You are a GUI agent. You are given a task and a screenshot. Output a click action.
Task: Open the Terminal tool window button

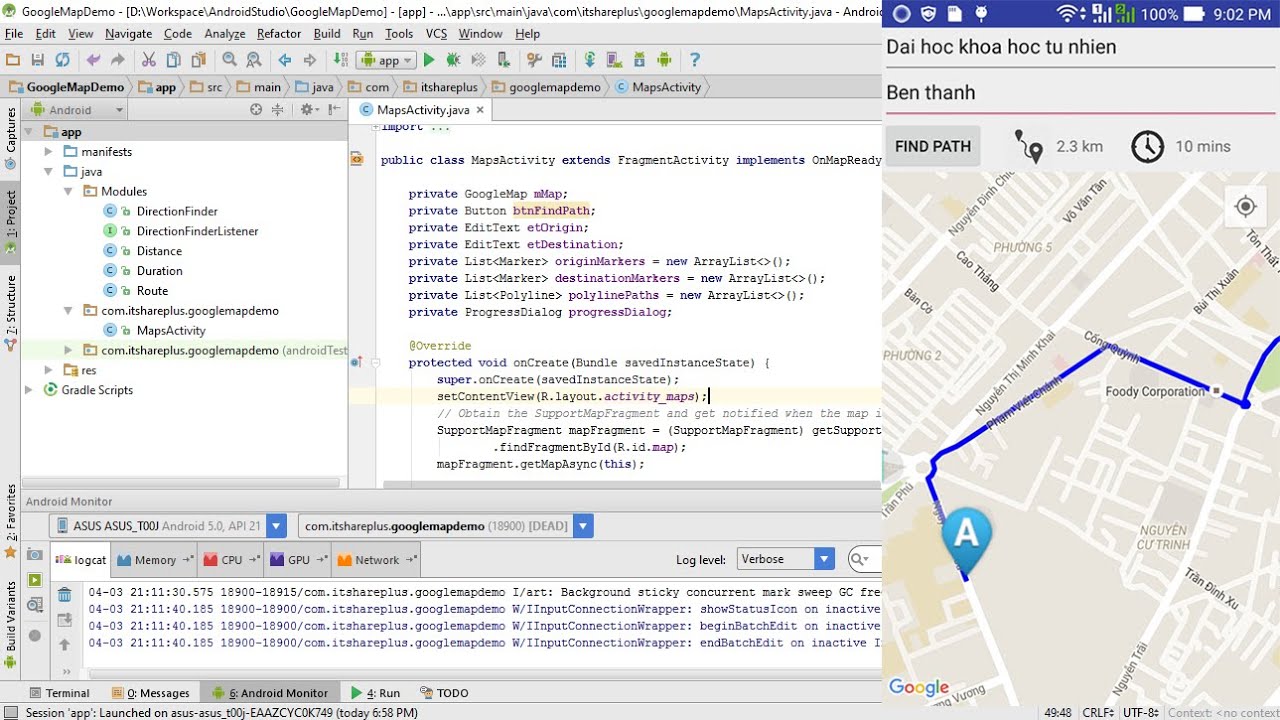click(x=58, y=693)
